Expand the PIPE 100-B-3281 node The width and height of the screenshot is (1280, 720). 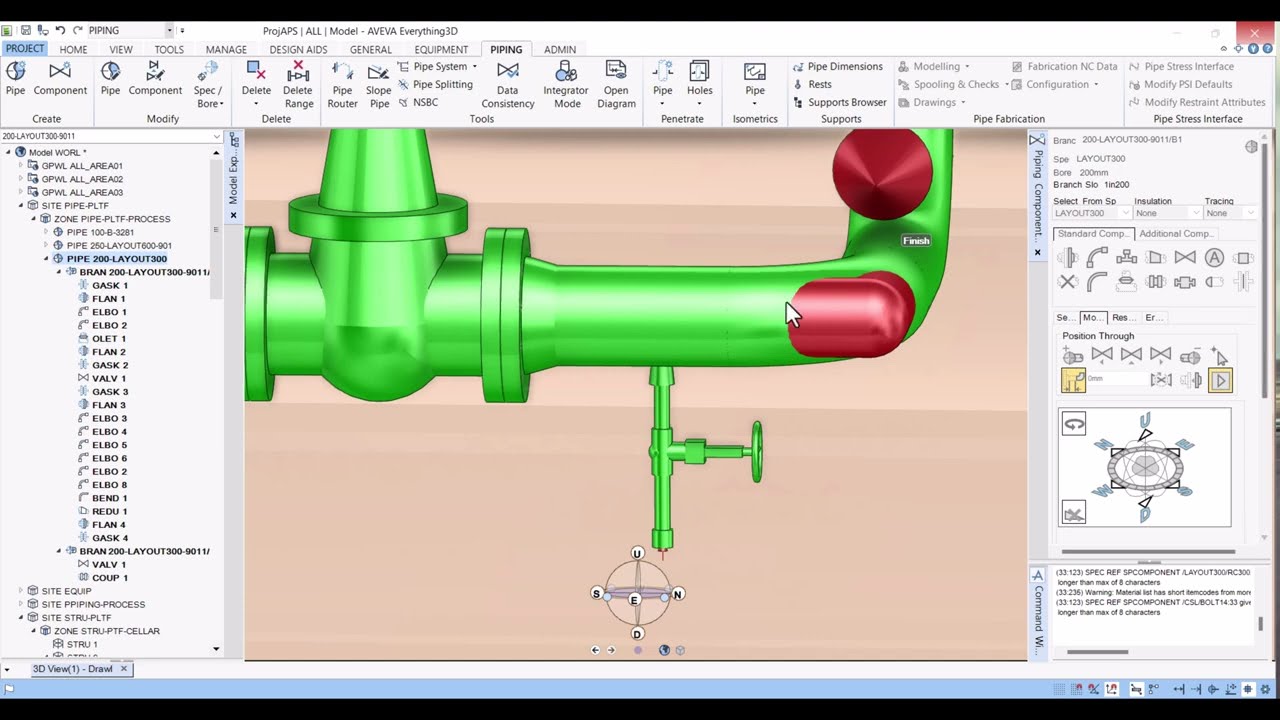pyautogui.click(x=45, y=232)
